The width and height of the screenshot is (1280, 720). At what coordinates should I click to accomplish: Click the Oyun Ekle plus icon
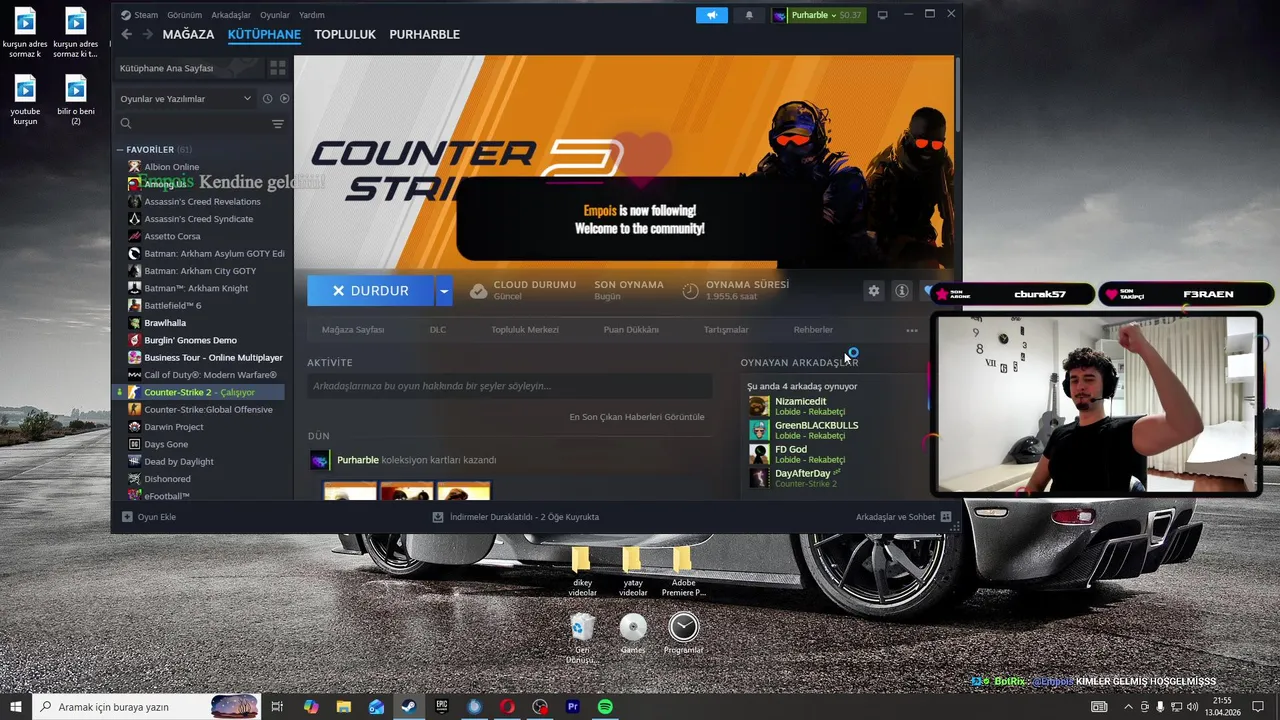(x=127, y=517)
